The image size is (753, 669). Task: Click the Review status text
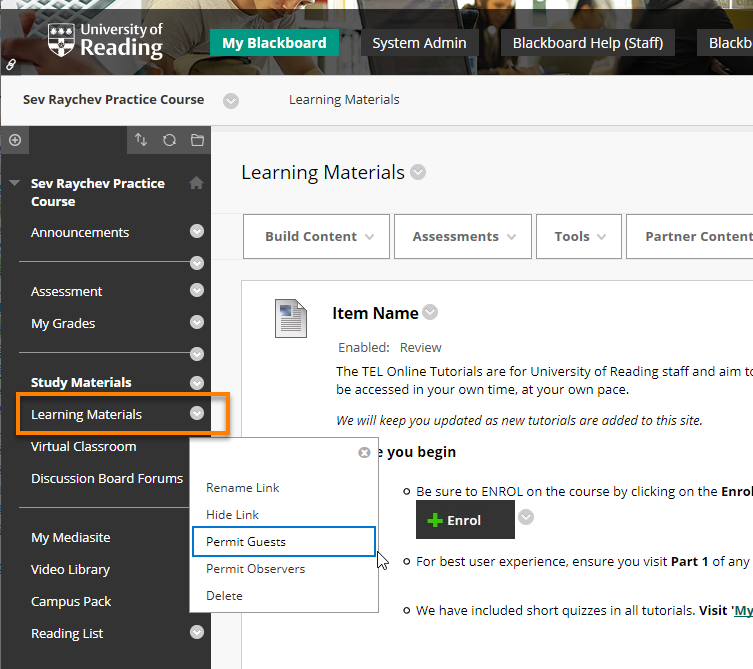(x=420, y=348)
